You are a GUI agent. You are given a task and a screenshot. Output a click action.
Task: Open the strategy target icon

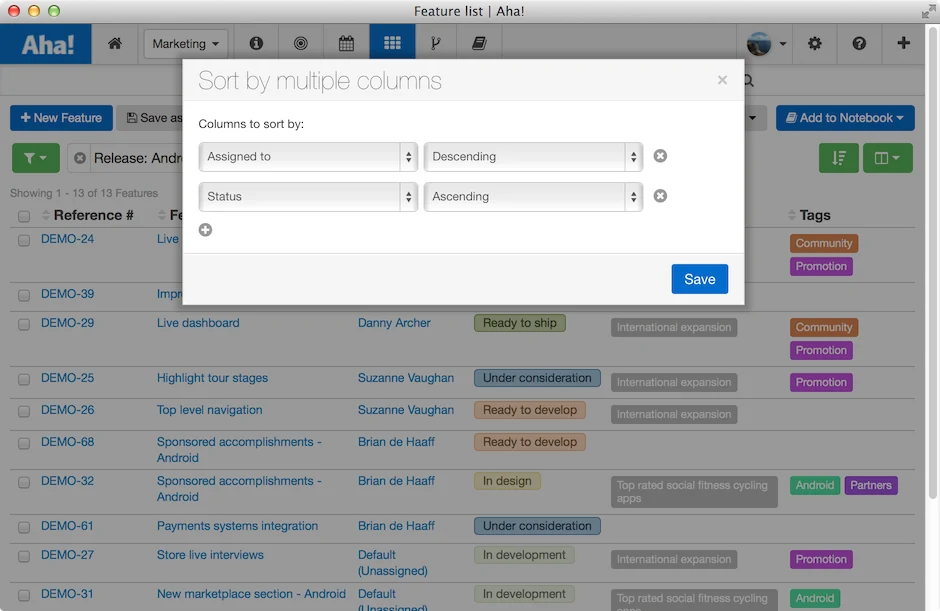(x=301, y=43)
